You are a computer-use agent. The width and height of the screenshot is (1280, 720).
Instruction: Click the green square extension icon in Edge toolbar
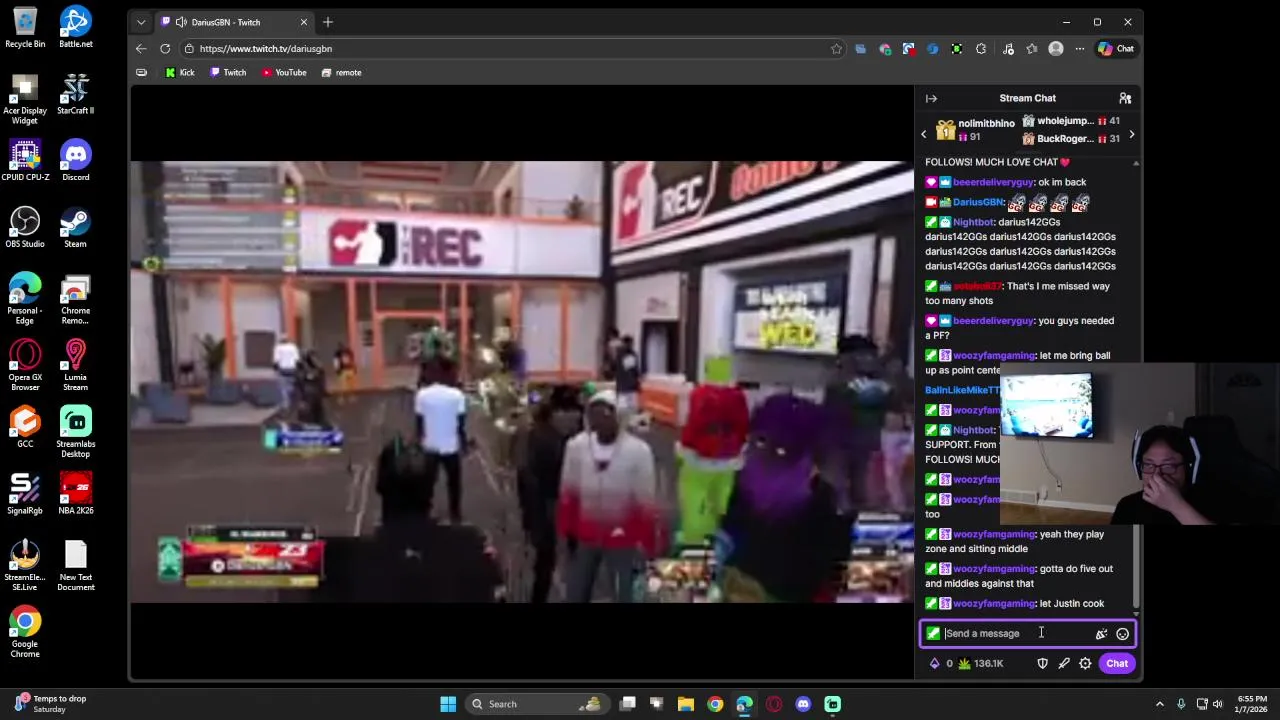coord(957,48)
